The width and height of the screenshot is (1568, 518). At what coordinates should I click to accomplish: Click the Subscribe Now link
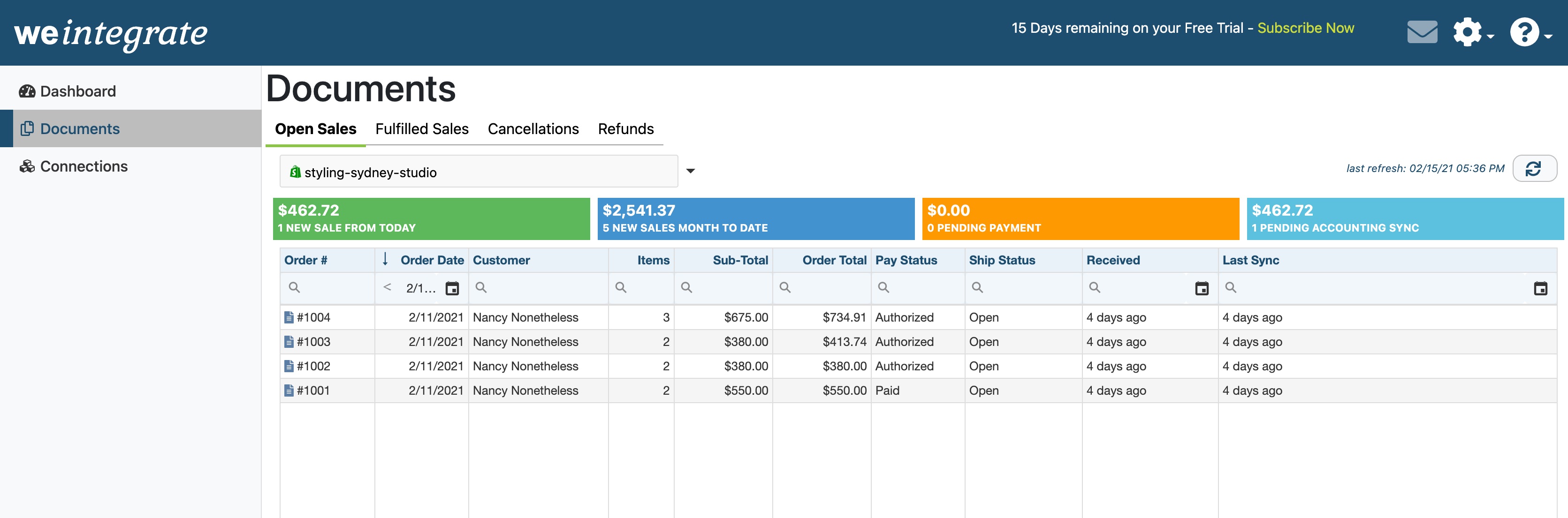click(1305, 28)
